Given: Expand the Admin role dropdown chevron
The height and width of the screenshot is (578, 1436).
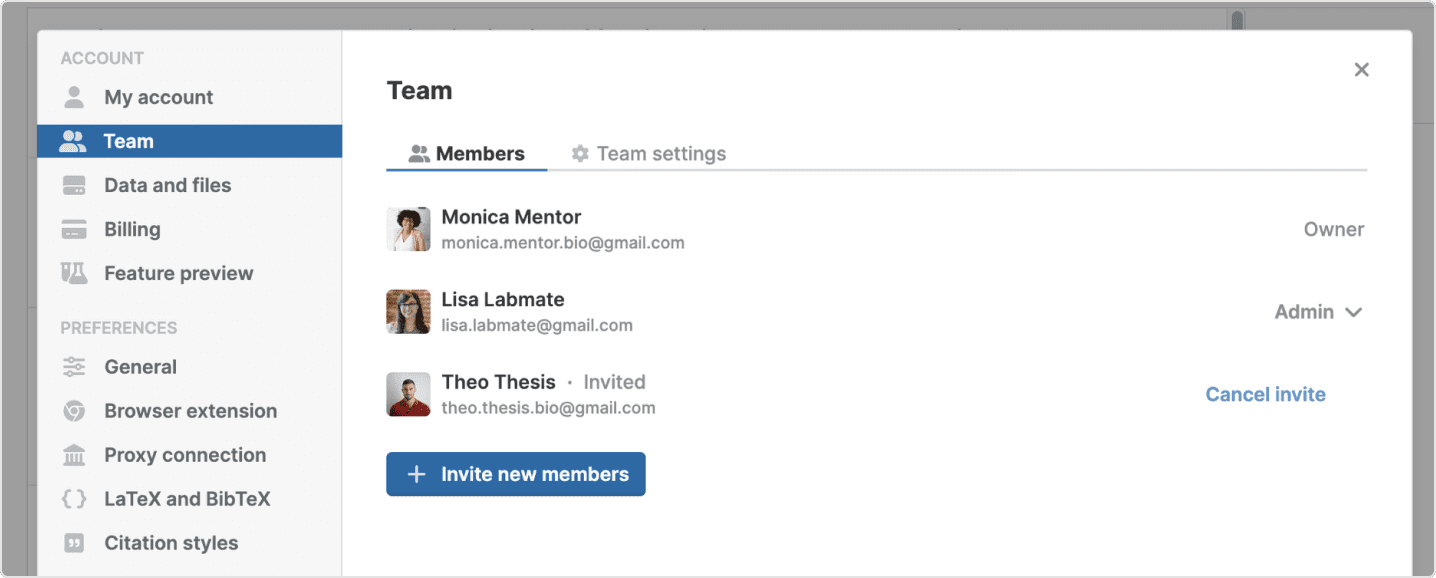Looking at the screenshot, I should tap(1354, 312).
